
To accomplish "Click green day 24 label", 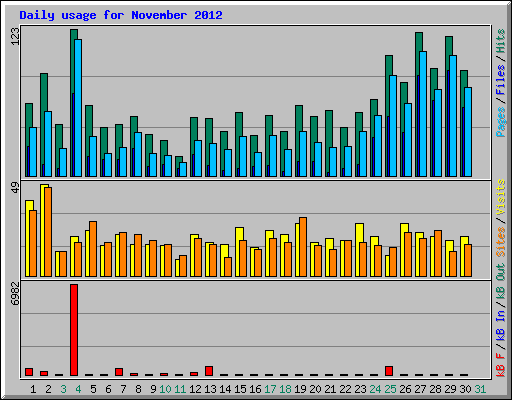I will (x=375, y=389).
